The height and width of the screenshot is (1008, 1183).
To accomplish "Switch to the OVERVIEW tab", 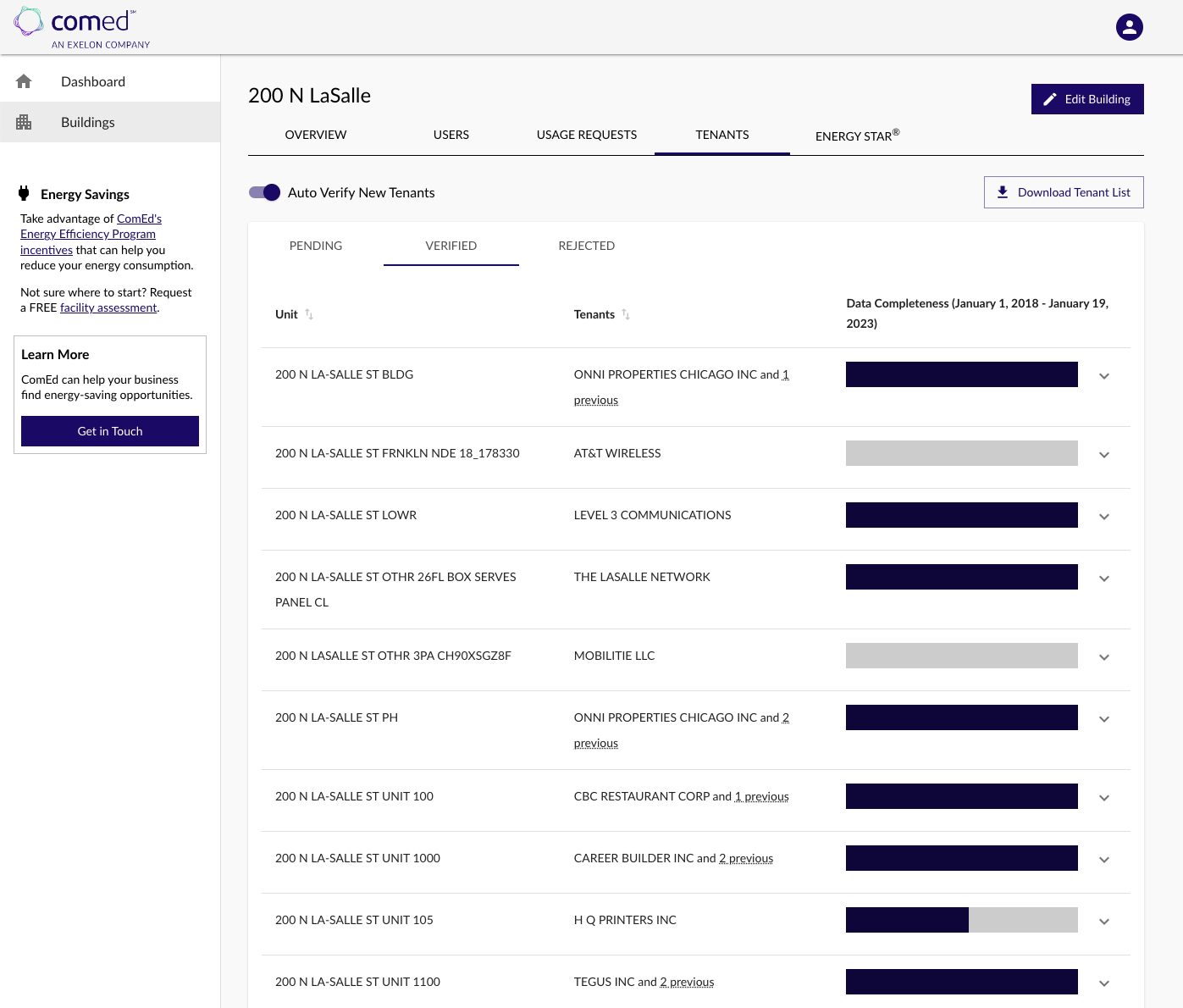I will pos(316,135).
